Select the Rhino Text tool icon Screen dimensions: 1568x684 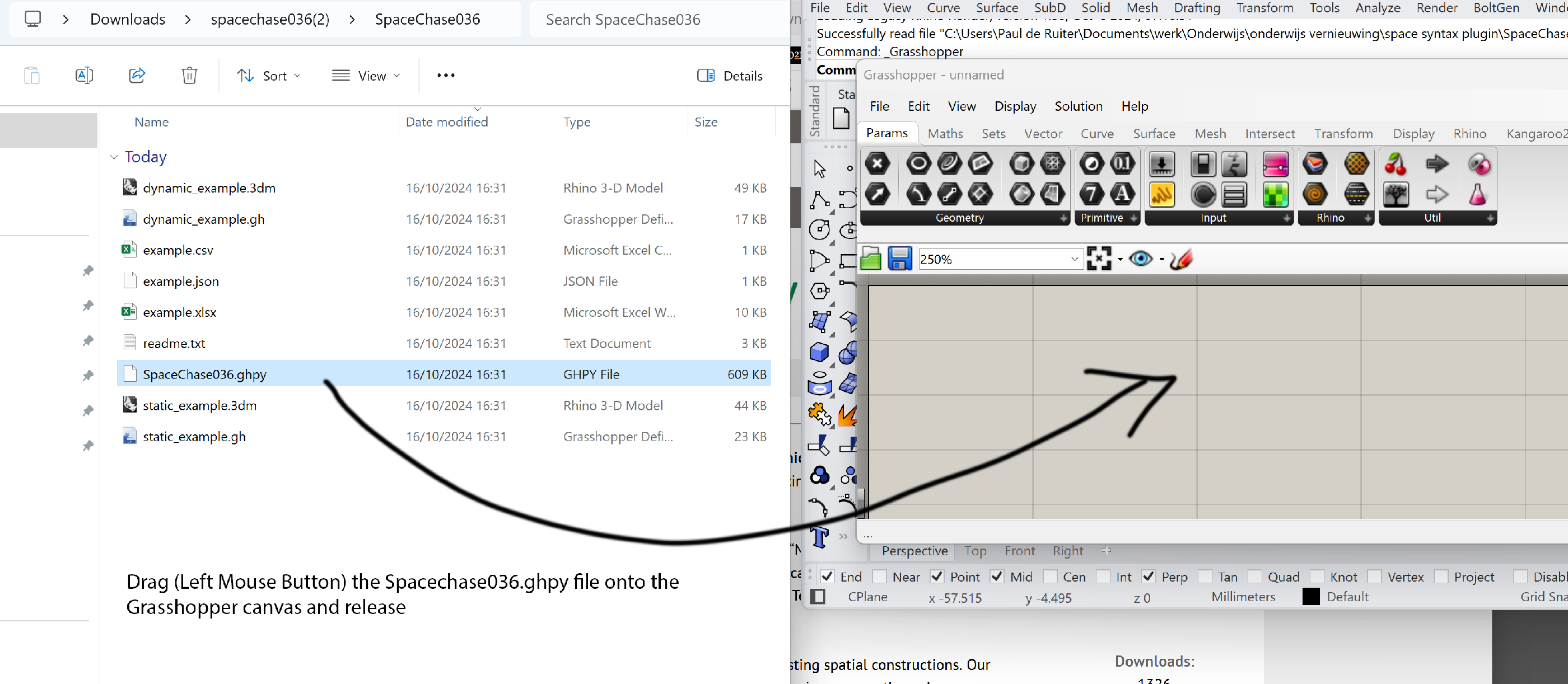(819, 537)
